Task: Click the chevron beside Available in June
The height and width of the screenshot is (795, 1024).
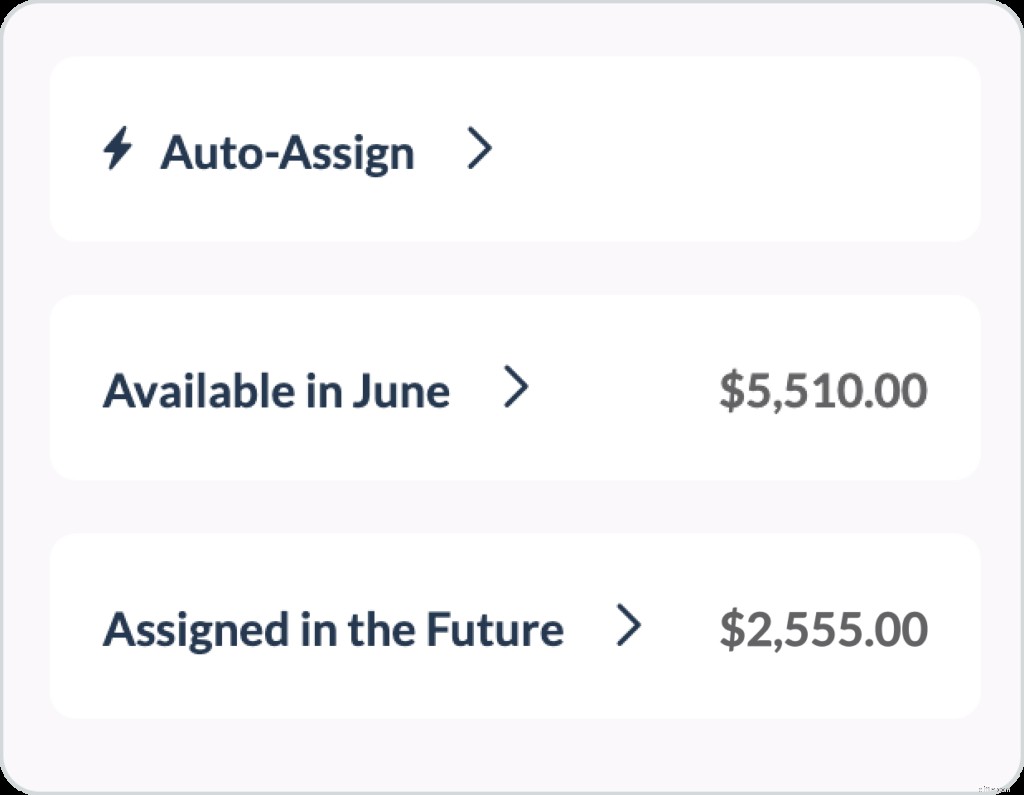Action: click(518, 387)
